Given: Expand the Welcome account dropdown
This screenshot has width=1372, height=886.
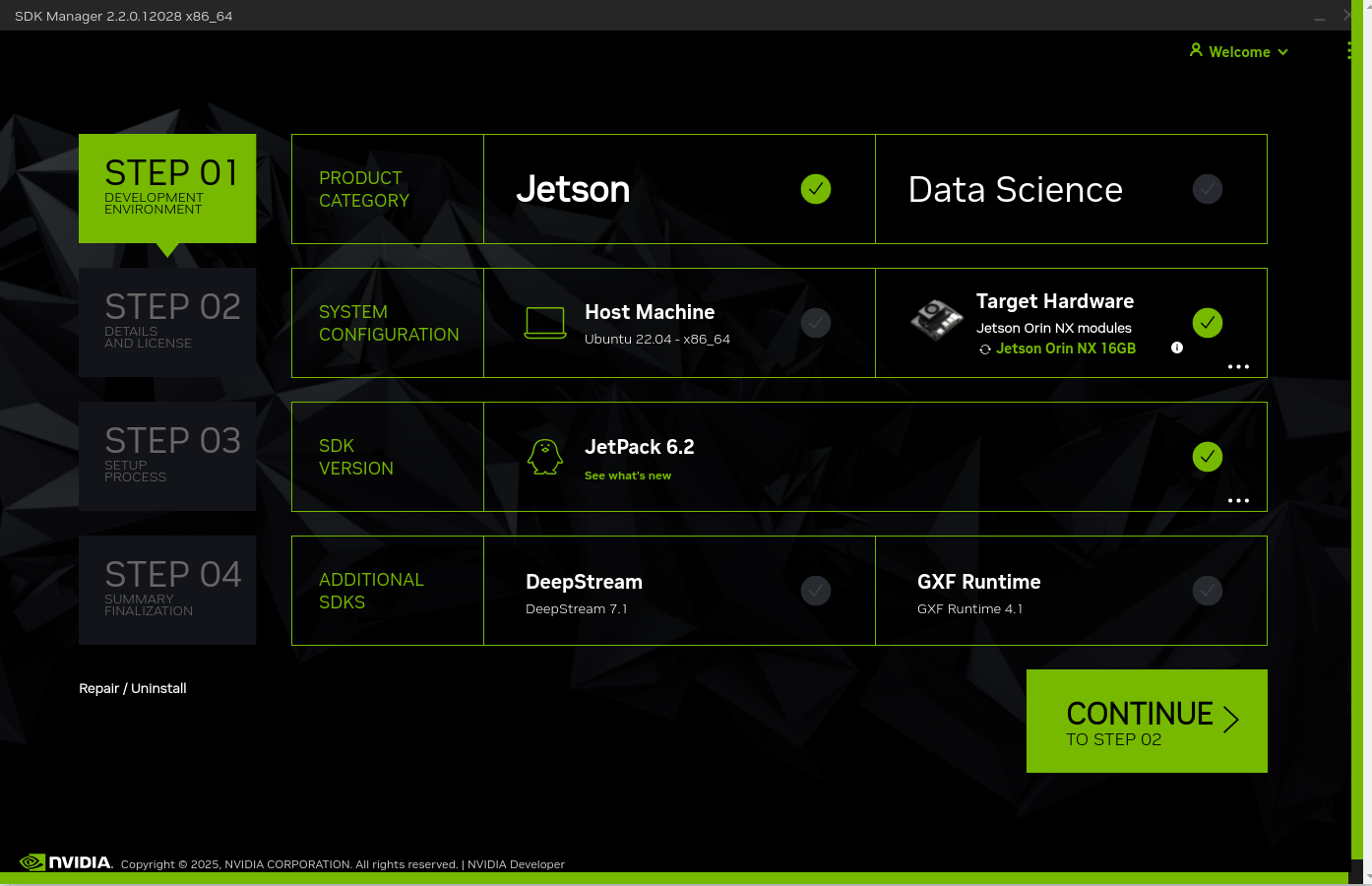Looking at the screenshot, I should tap(1282, 52).
